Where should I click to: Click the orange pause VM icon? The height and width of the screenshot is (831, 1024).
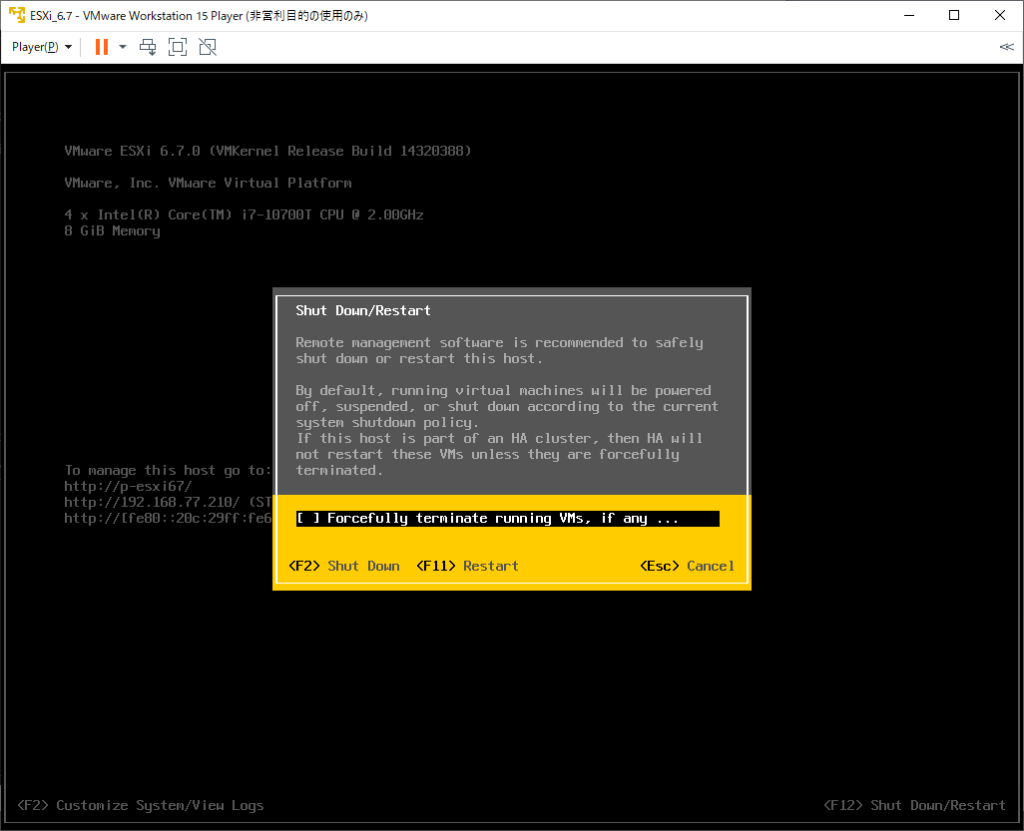click(x=102, y=47)
